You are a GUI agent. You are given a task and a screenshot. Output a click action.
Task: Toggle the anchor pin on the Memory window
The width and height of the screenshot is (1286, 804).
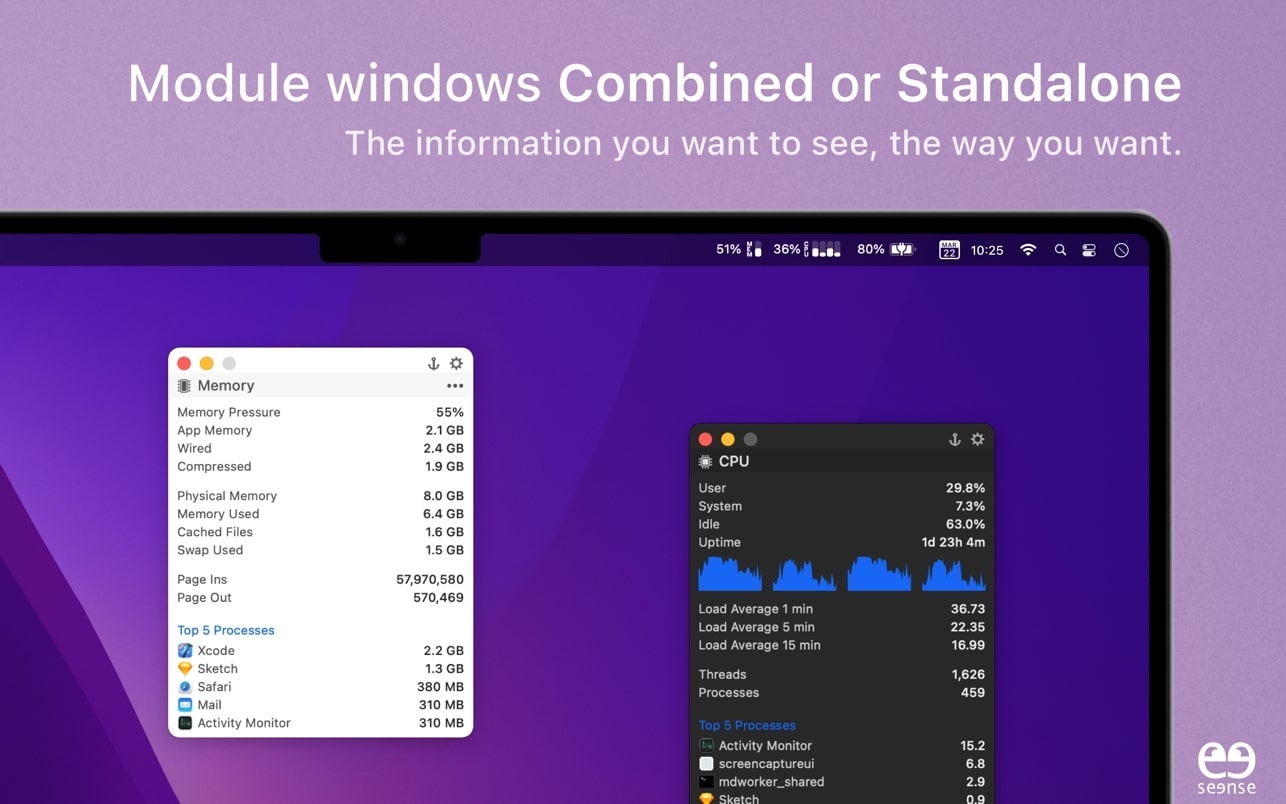pos(433,363)
